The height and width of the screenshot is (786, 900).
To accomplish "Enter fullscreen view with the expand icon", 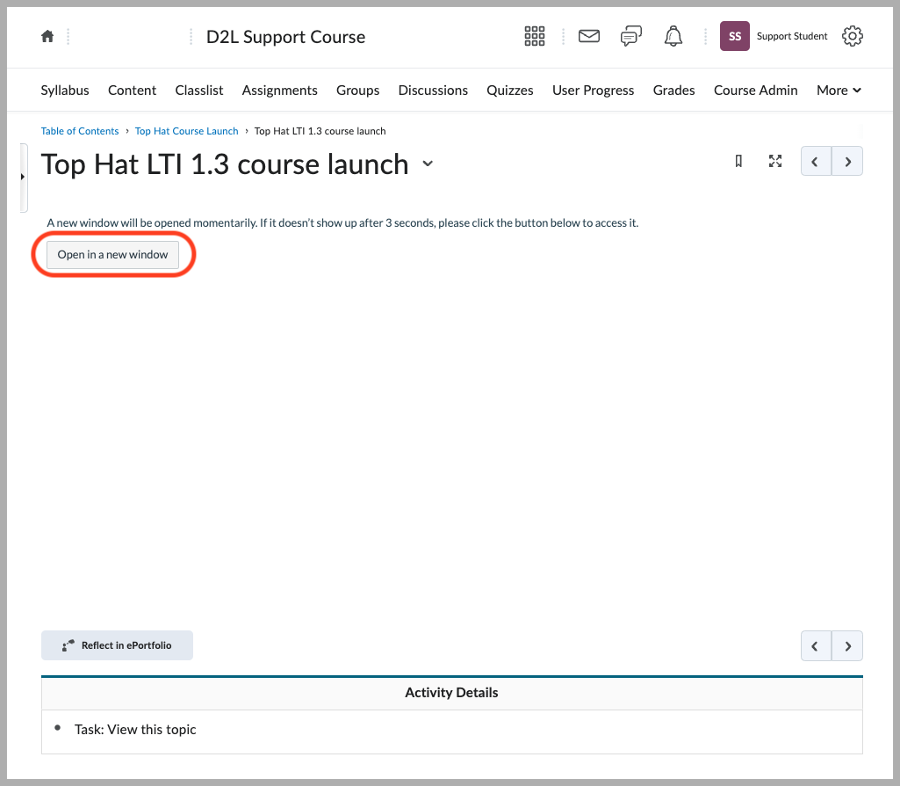I will click(775, 160).
